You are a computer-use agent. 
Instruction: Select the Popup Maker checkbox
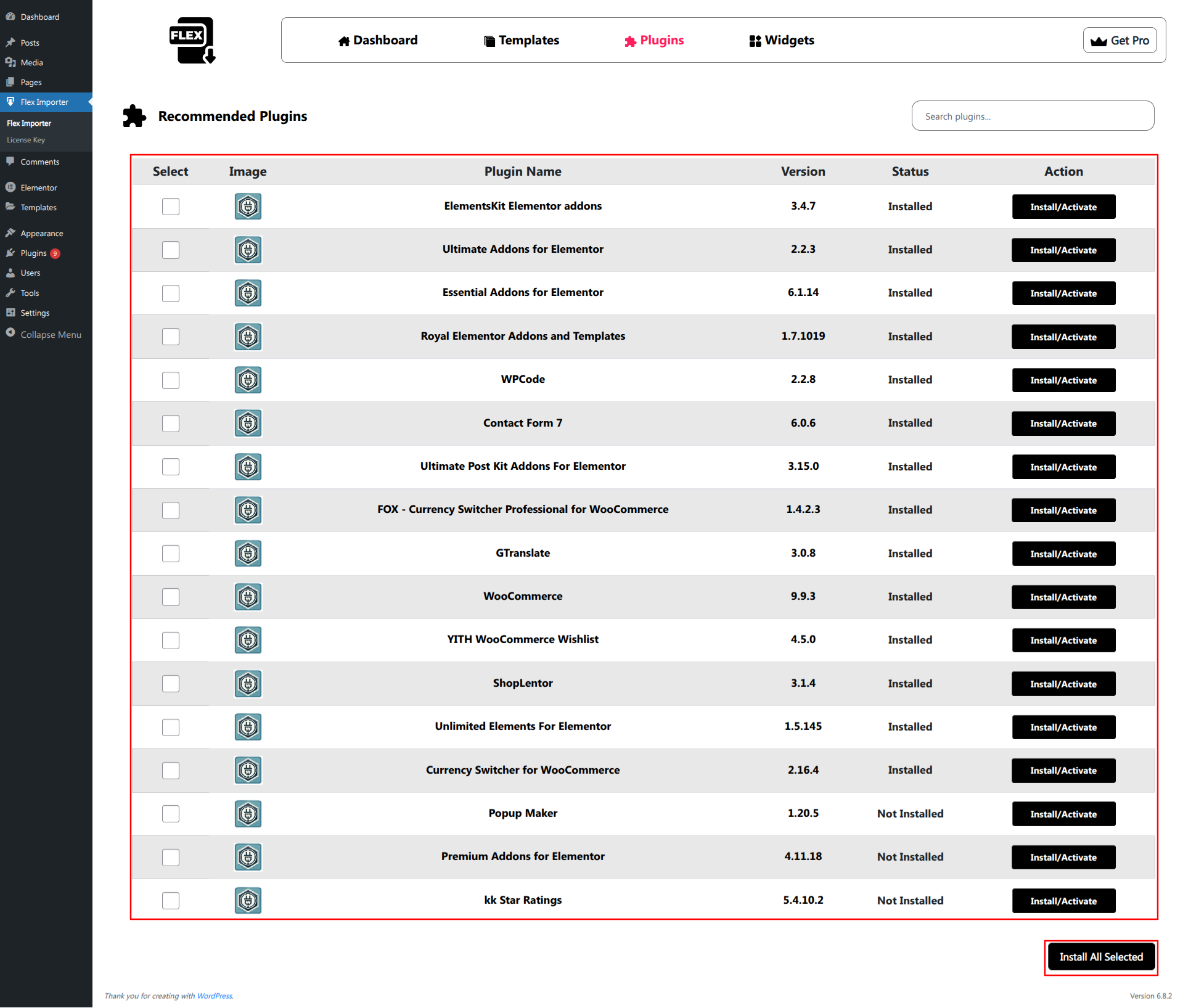coord(171,814)
